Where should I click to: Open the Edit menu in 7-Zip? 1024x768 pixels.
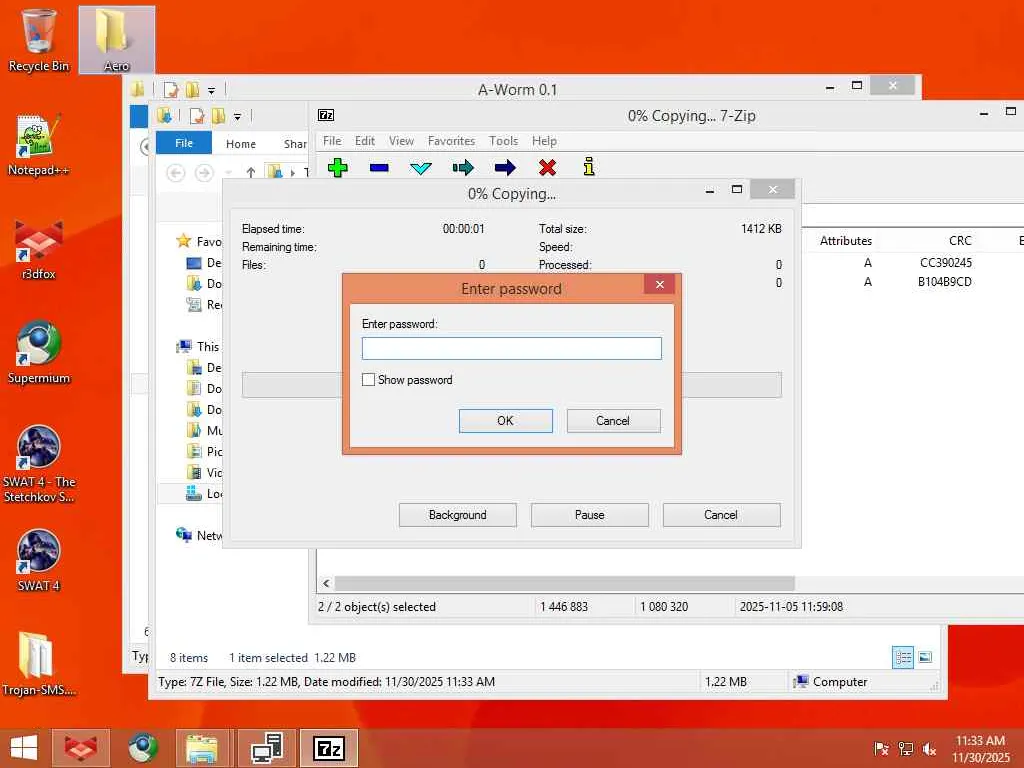(x=364, y=141)
